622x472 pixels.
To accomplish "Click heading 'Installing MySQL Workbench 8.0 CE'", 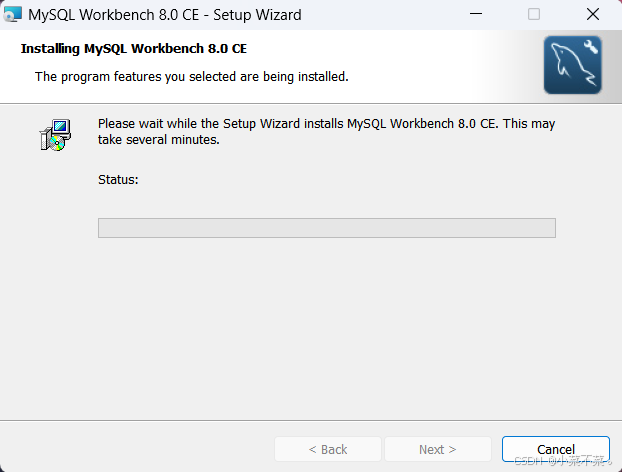I will 134,48.
